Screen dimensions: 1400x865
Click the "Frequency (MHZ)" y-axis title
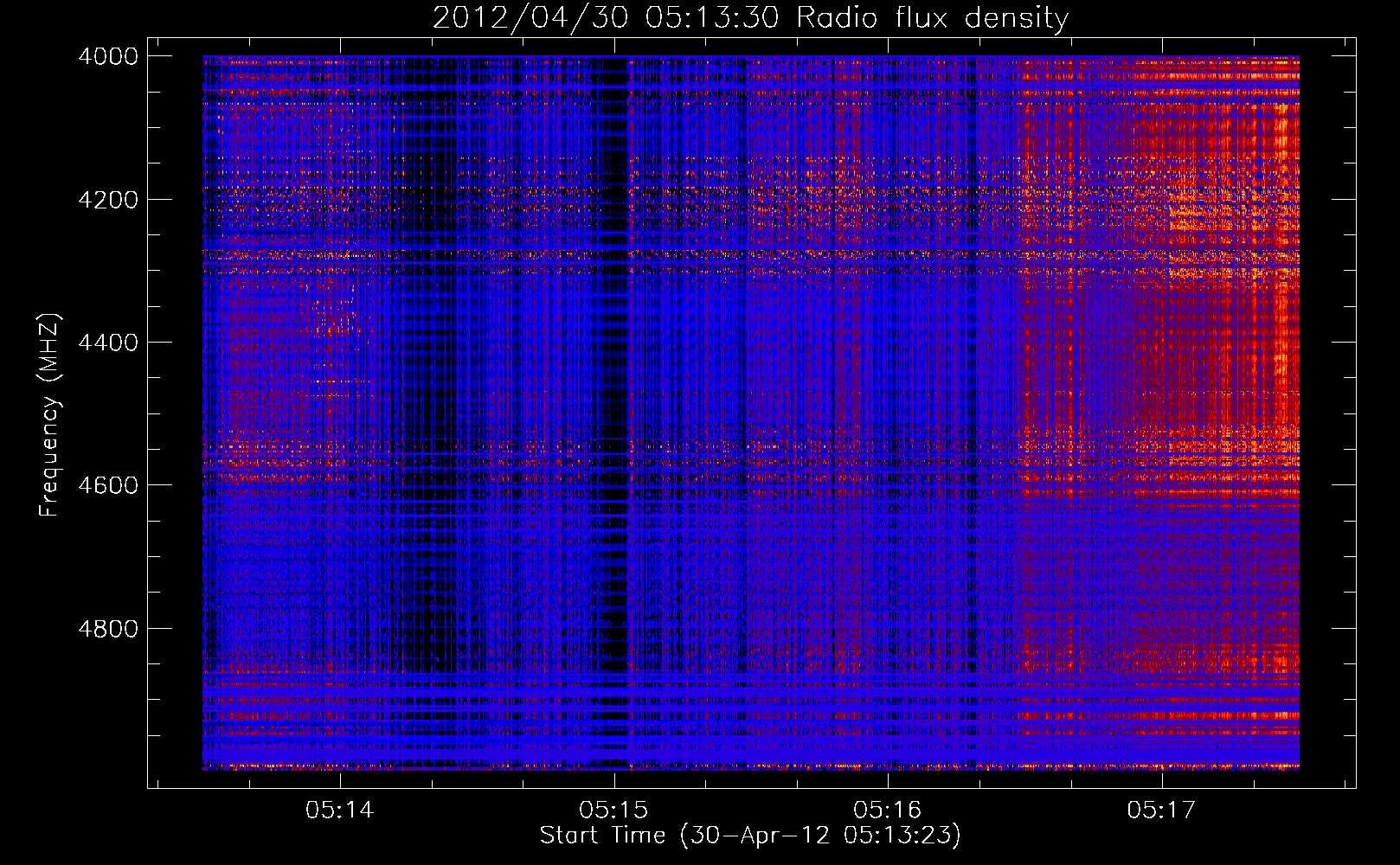pyautogui.click(x=50, y=415)
